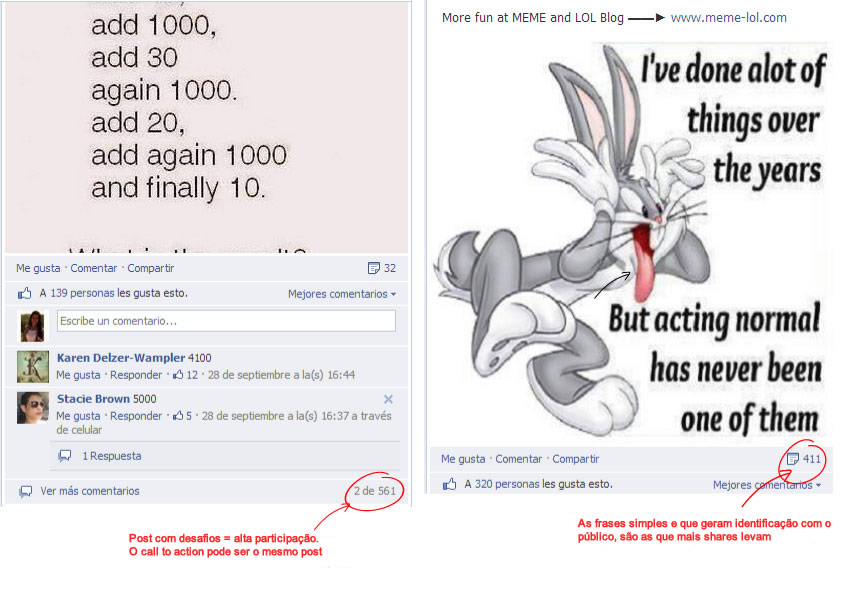Click Me gusta under the math post
Image resolution: width=850 pixels, height=600 pixels.
click(x=38, y=268)
